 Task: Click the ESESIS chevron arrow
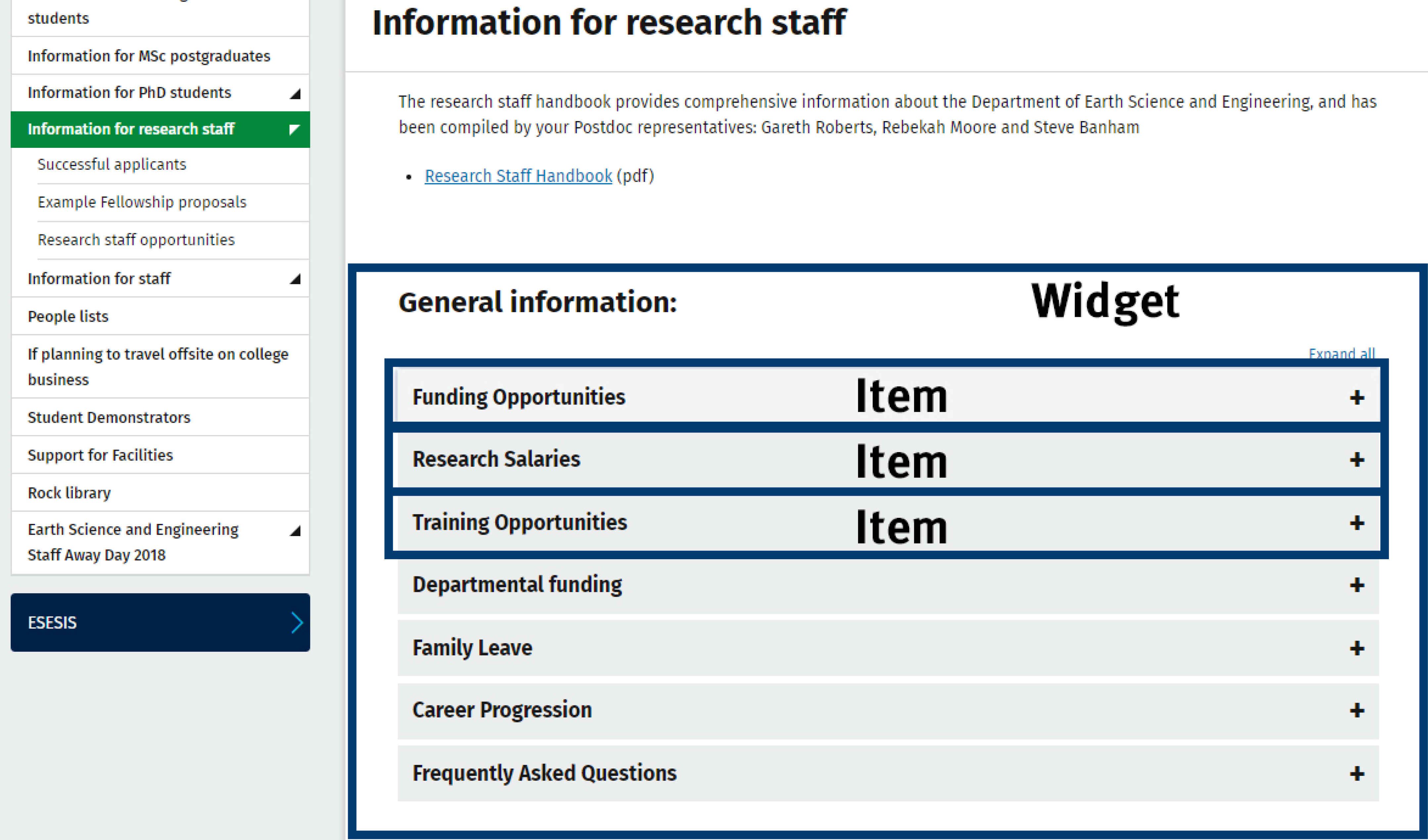click(296, 622)
